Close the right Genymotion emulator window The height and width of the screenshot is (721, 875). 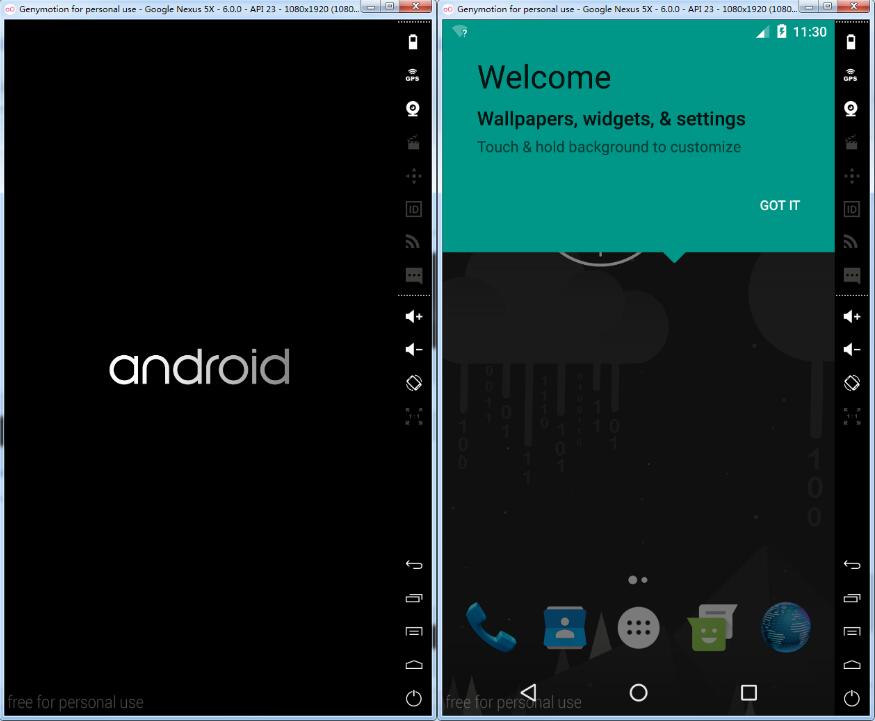click(854, 7)
